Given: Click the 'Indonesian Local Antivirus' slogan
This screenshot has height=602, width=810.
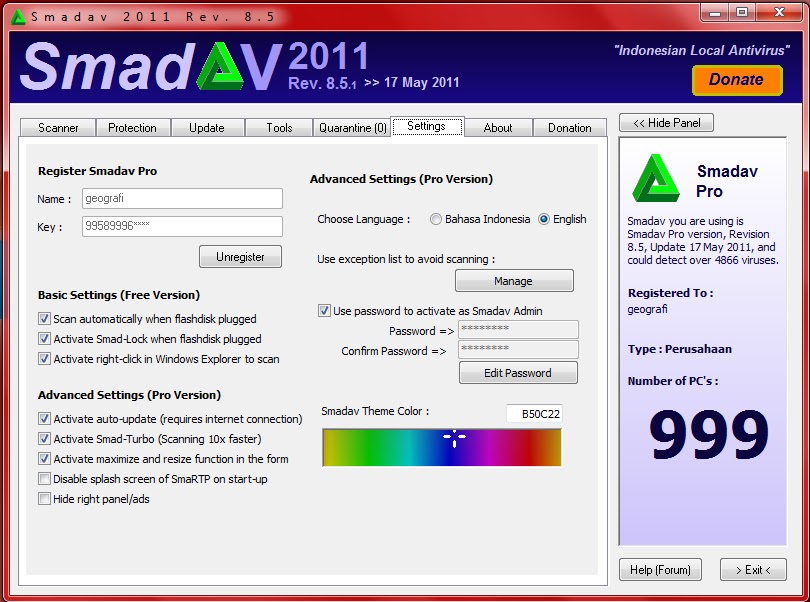Looking at the screenshot, I should [702, 50].
